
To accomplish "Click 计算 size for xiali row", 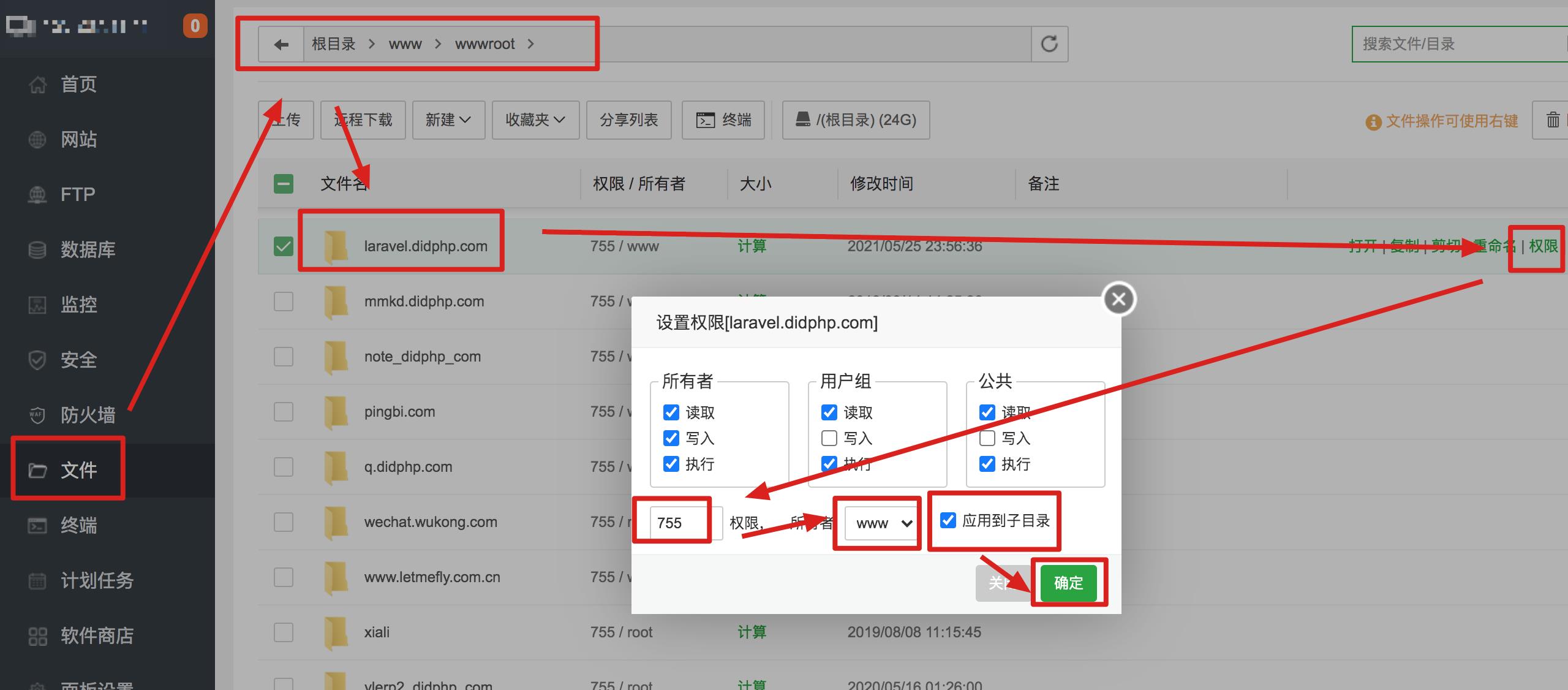I will (752, 632).
